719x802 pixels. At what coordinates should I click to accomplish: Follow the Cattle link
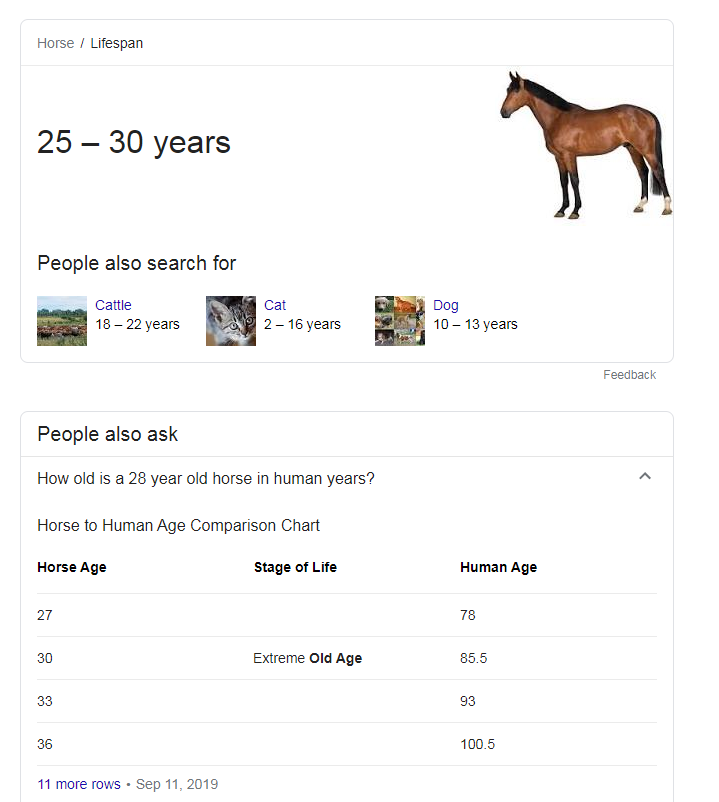pyautogui.click(x=113, y=305)
